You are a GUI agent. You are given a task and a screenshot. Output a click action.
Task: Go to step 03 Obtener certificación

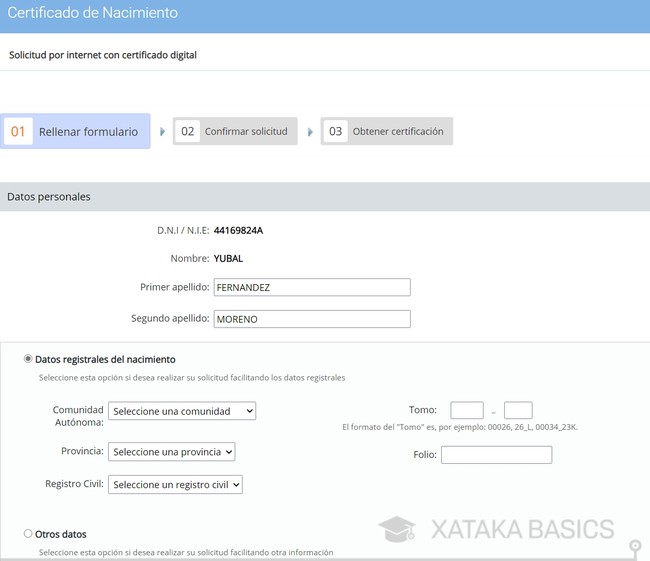click(x=387, y=131)
